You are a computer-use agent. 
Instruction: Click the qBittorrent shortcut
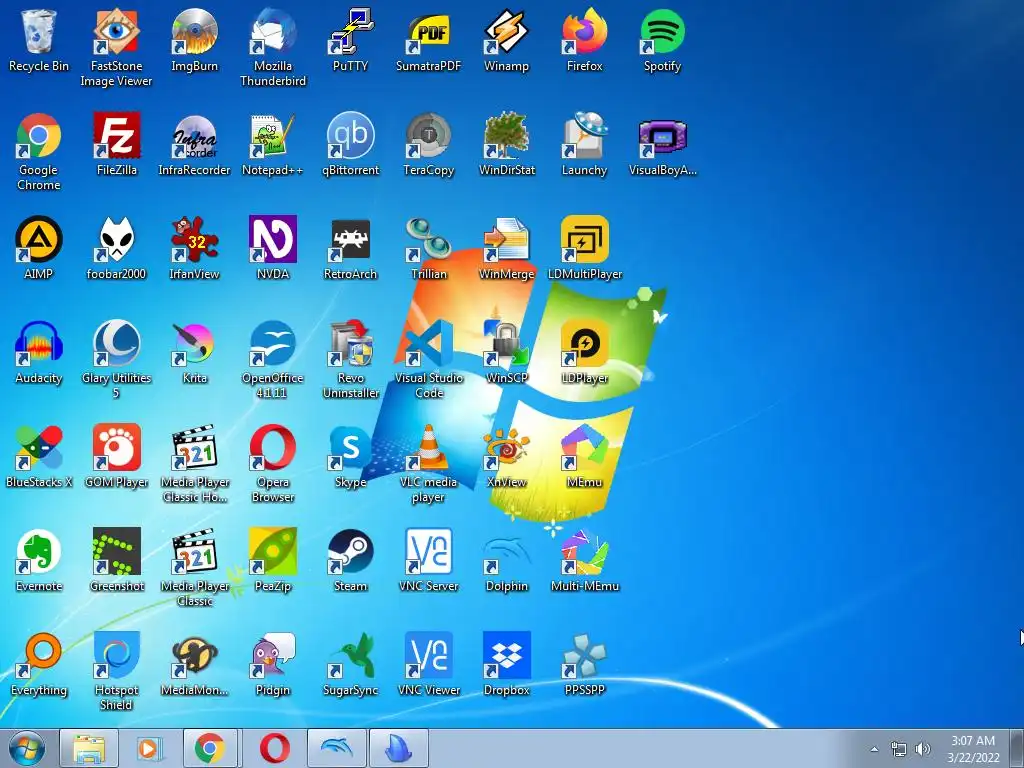pos(351,136)
